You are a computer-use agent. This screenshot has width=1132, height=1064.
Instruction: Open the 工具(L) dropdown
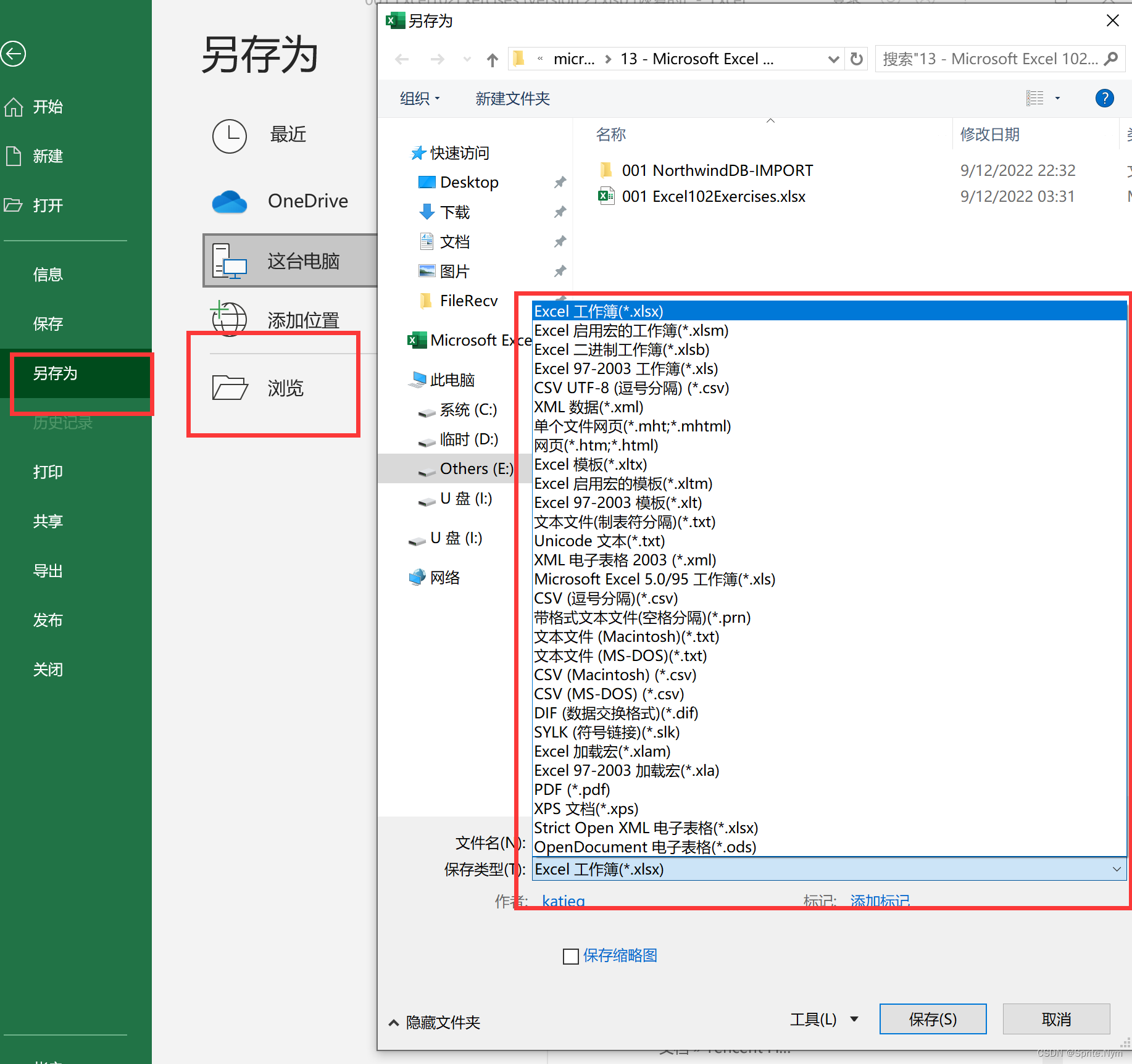824,1020
